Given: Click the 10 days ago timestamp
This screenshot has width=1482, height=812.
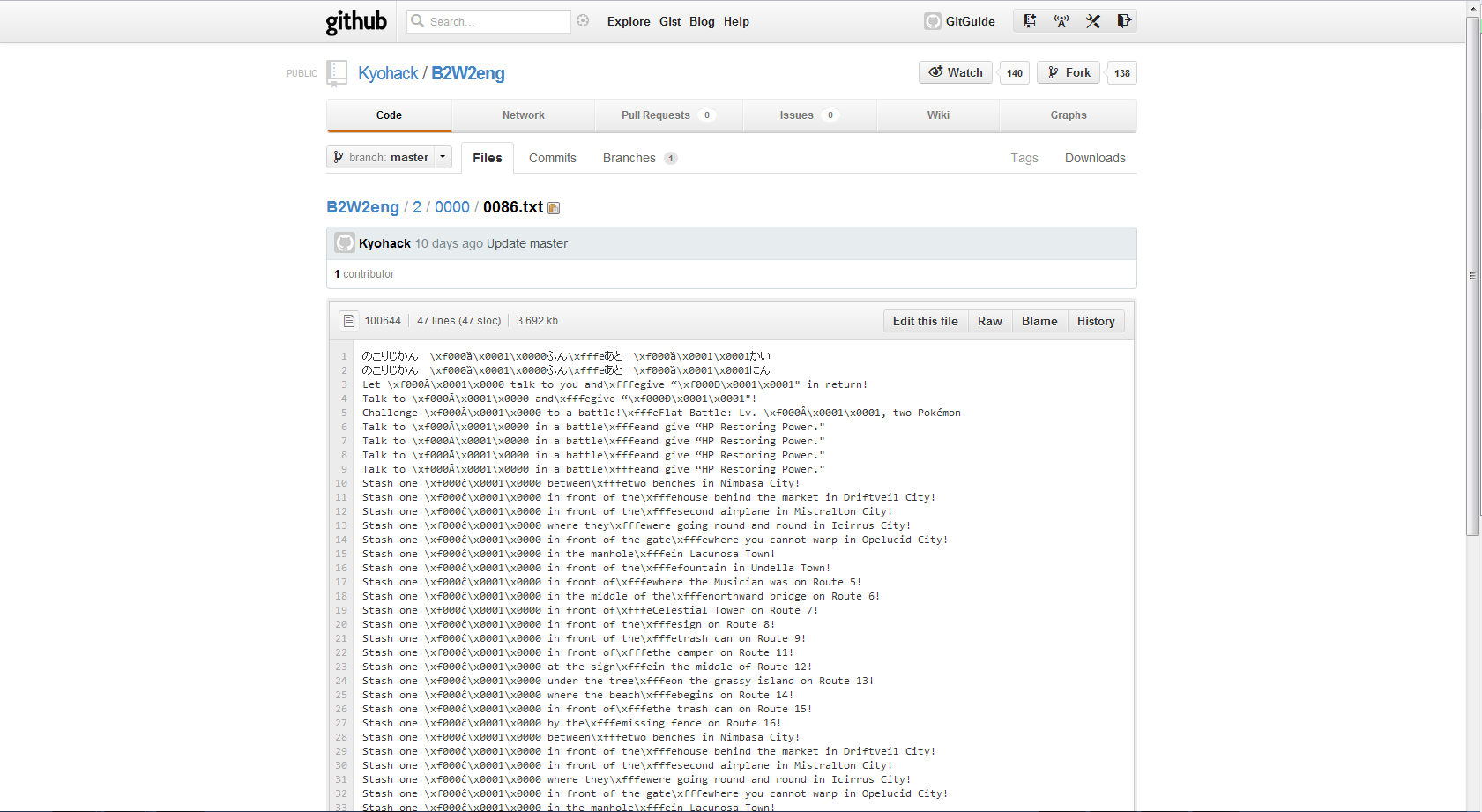Looking at the screenshot, I should tap(449, 243).
